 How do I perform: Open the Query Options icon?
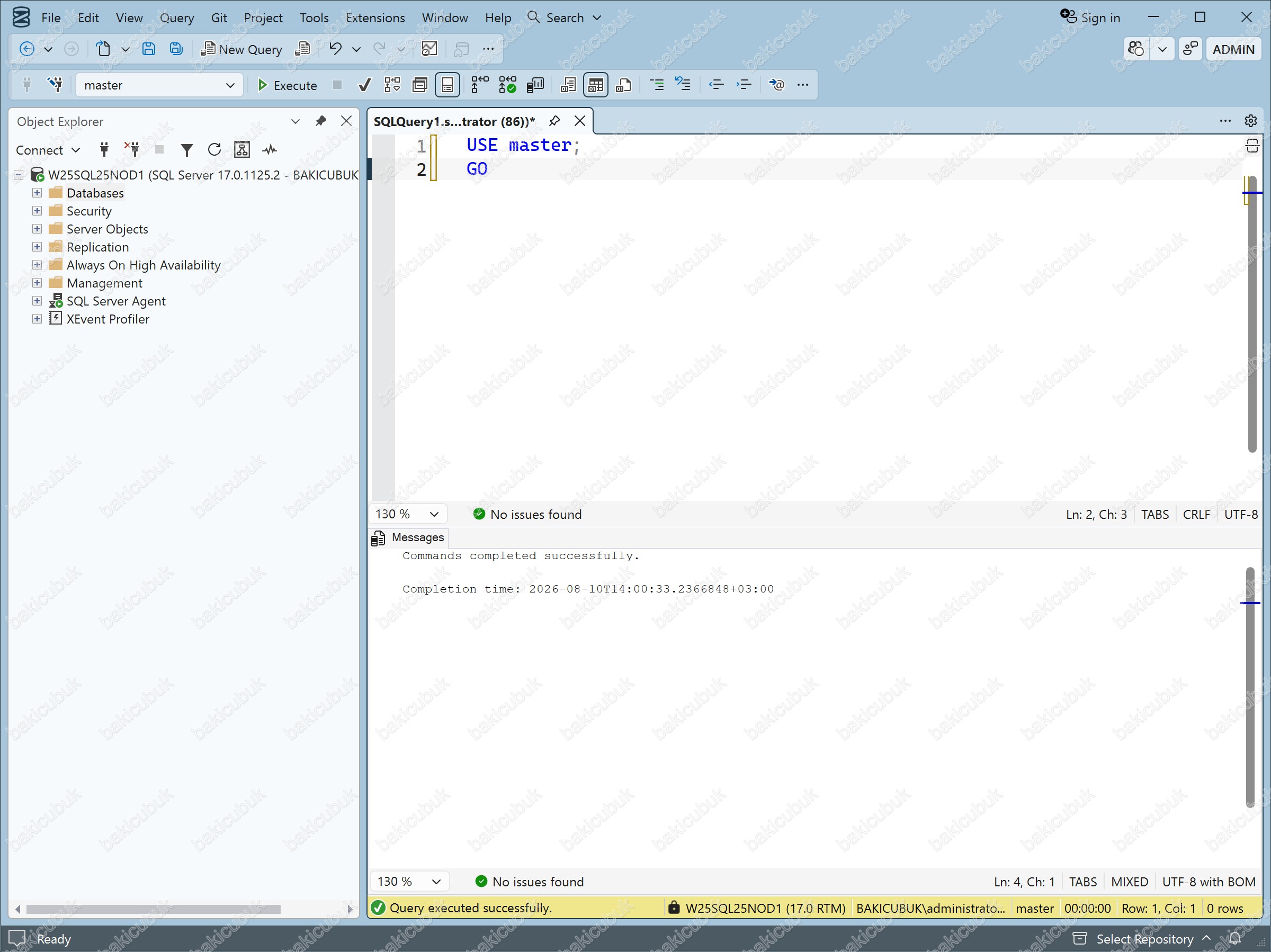(x=420, y=85)
